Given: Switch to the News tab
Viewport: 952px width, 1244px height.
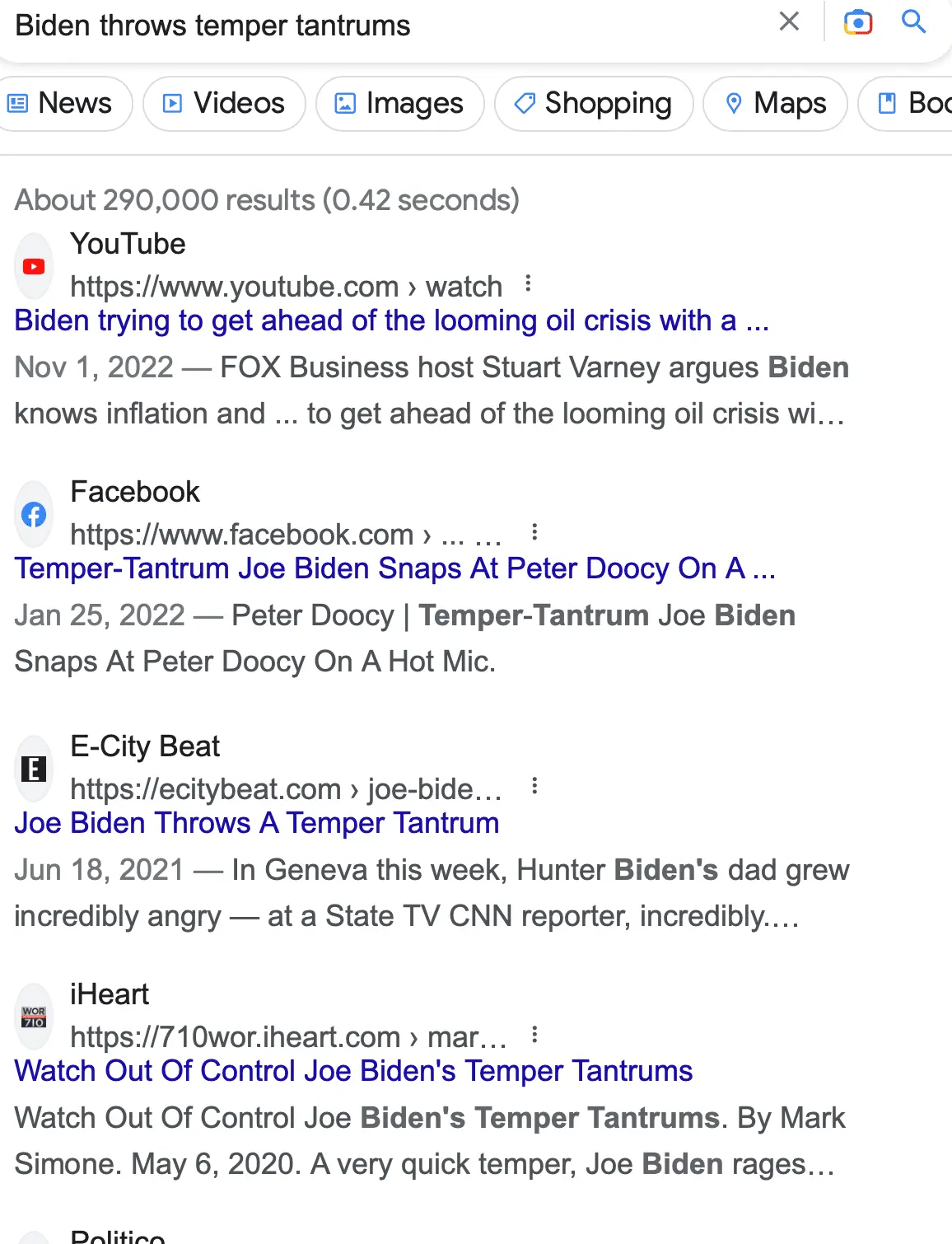Looking at the screenshot, I should (x=60, y=104).
